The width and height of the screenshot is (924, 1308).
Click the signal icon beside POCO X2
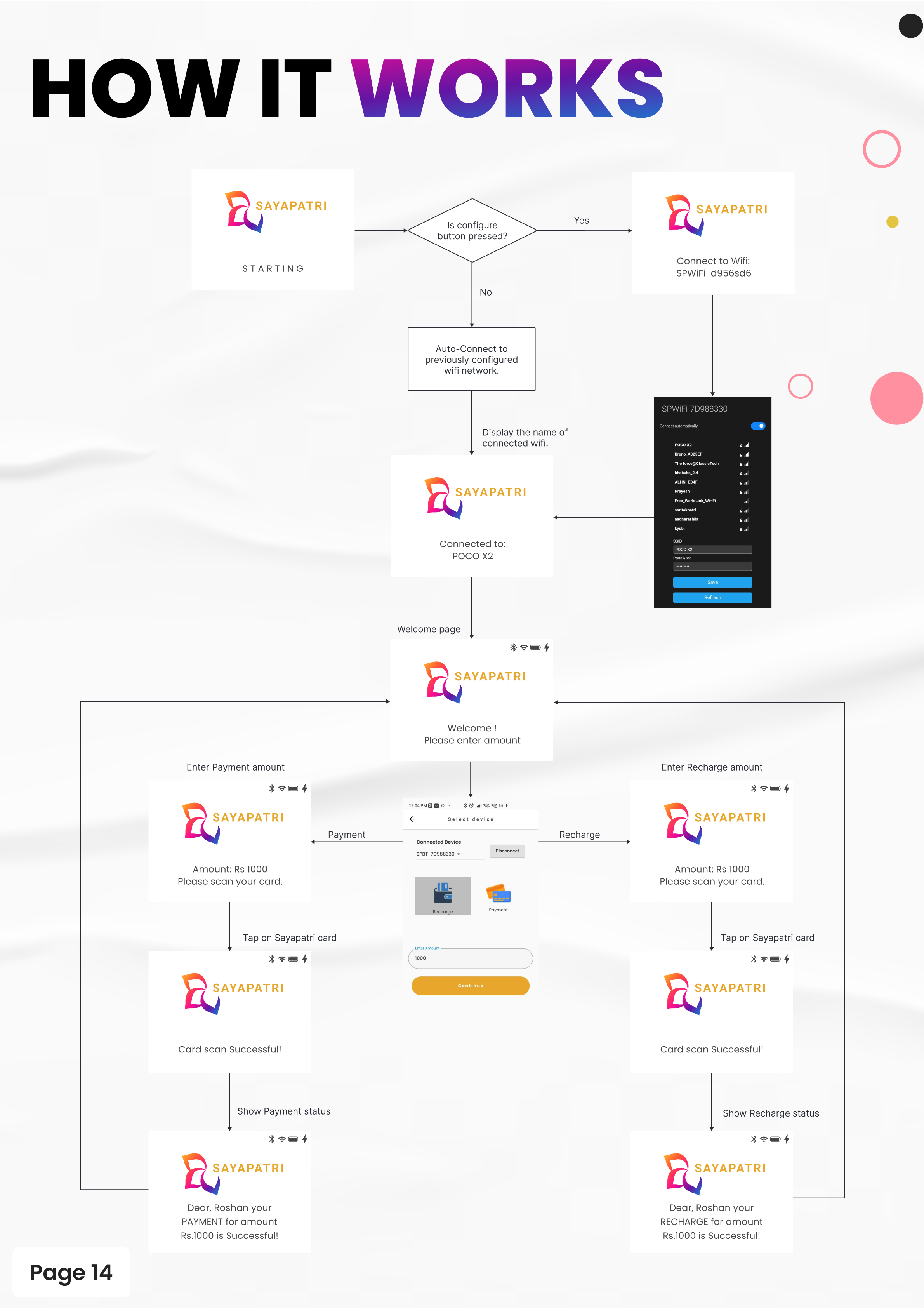(747, 445)
